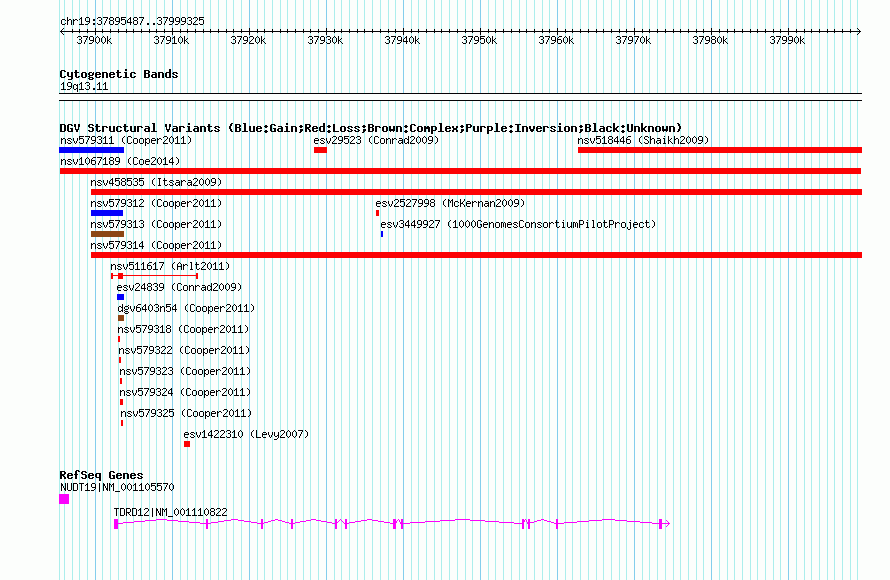The image size is (890, 580).
Task: Click the nsv579311 blue gain bar
Action: (x=91, y=150)
